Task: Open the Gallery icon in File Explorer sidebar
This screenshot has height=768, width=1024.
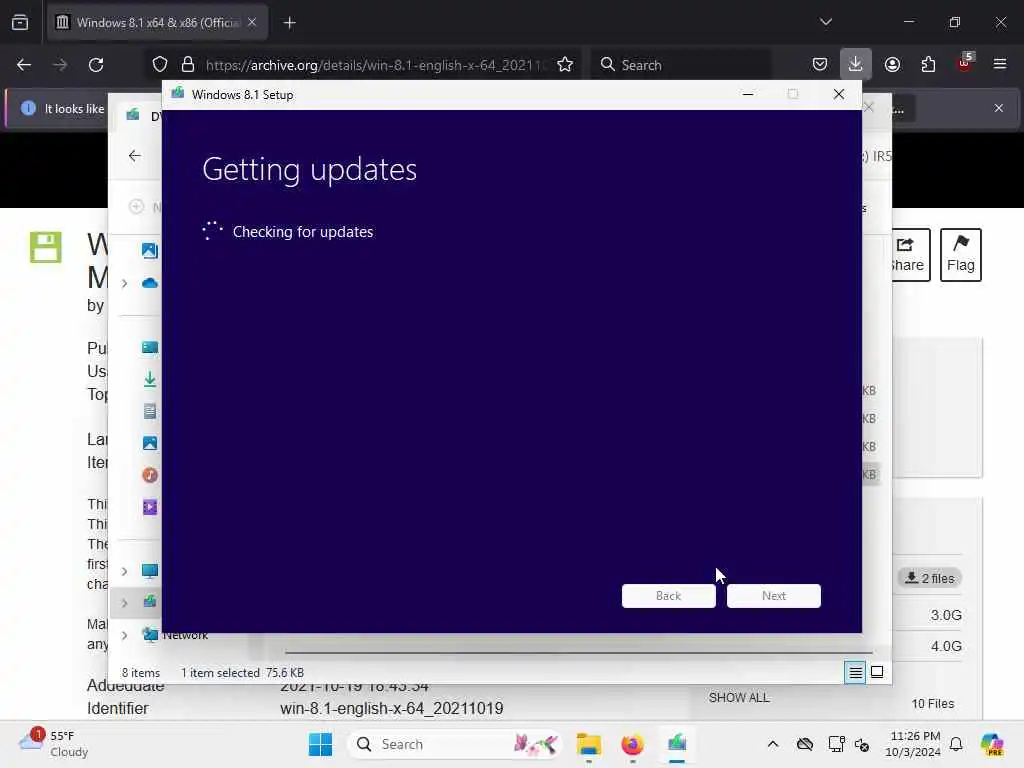Action: coord(150,250)
